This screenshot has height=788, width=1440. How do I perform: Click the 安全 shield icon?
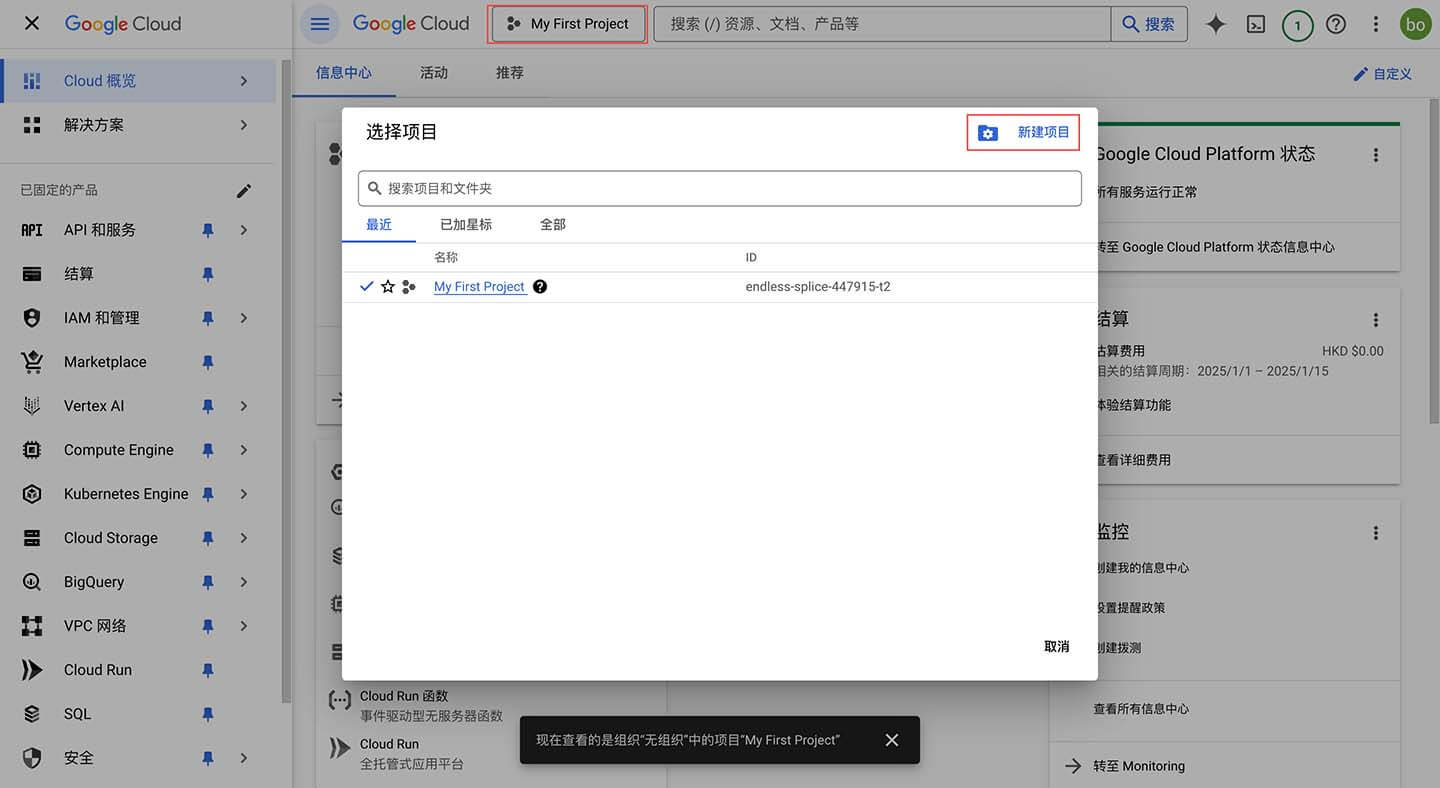pos(32,758)
